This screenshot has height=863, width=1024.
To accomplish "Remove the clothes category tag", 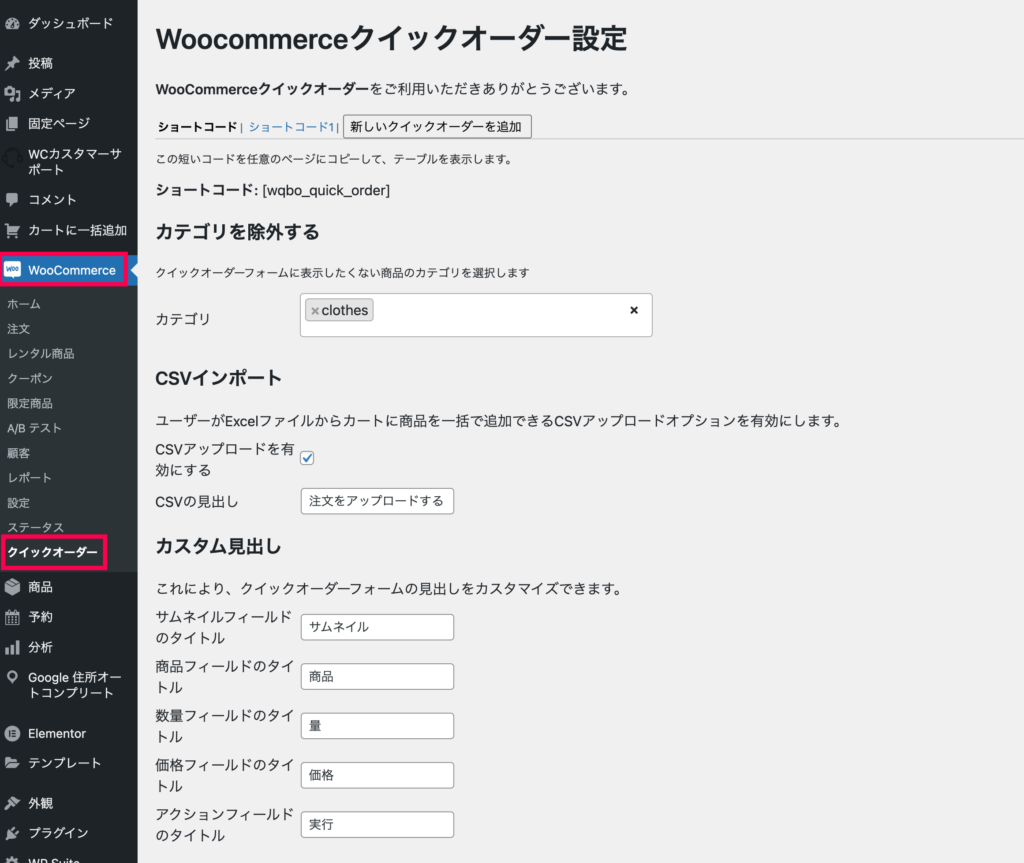I will click(315, 311).
